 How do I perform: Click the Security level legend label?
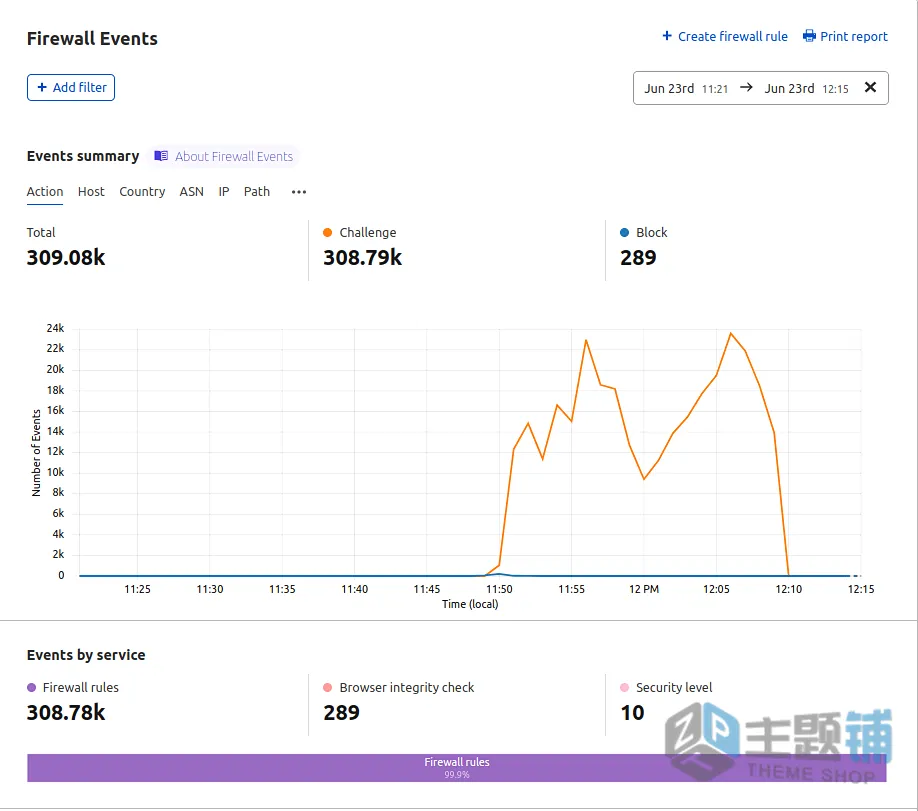tap(674, 687)
